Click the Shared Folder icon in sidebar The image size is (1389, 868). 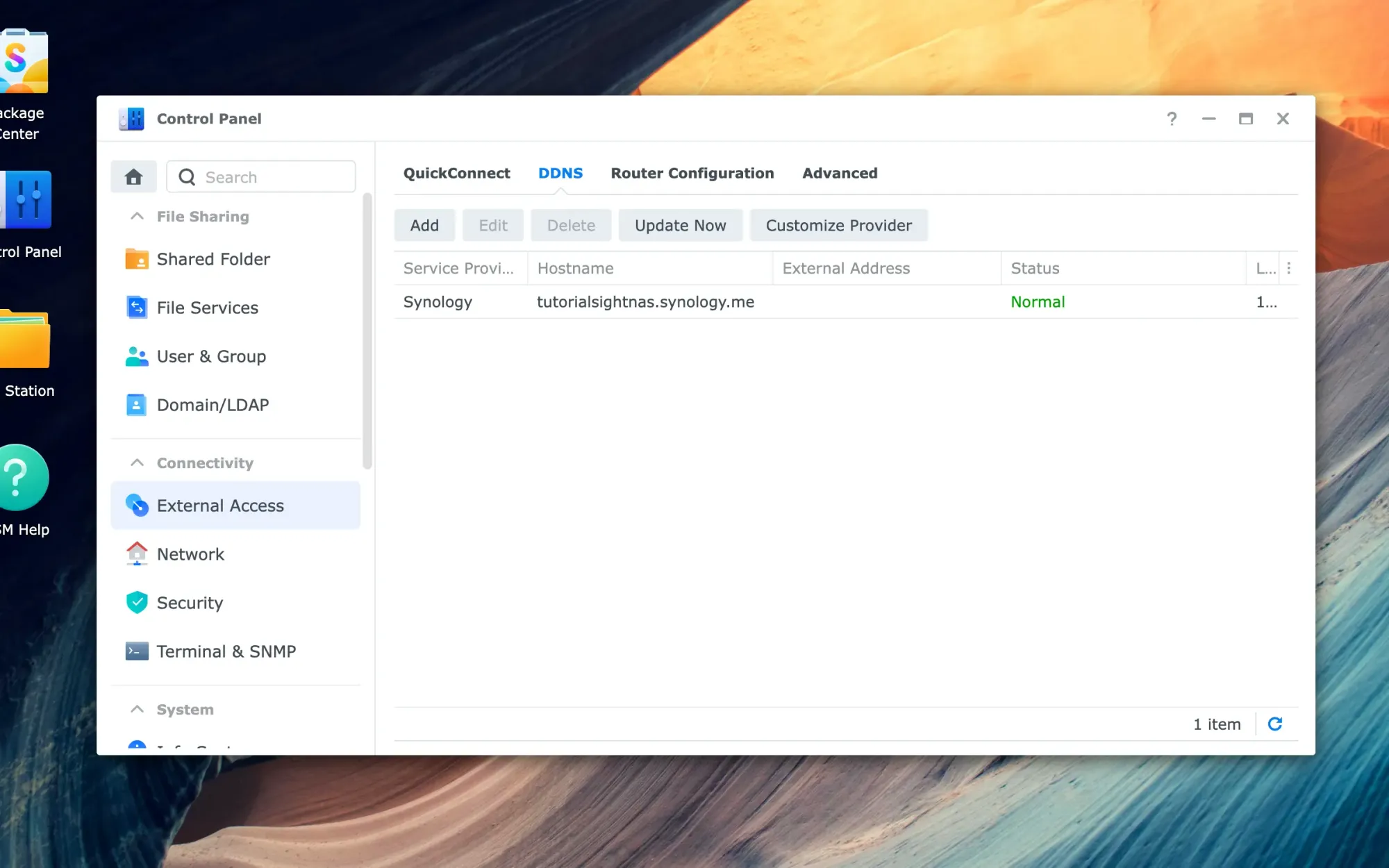[x=137, y=259]
